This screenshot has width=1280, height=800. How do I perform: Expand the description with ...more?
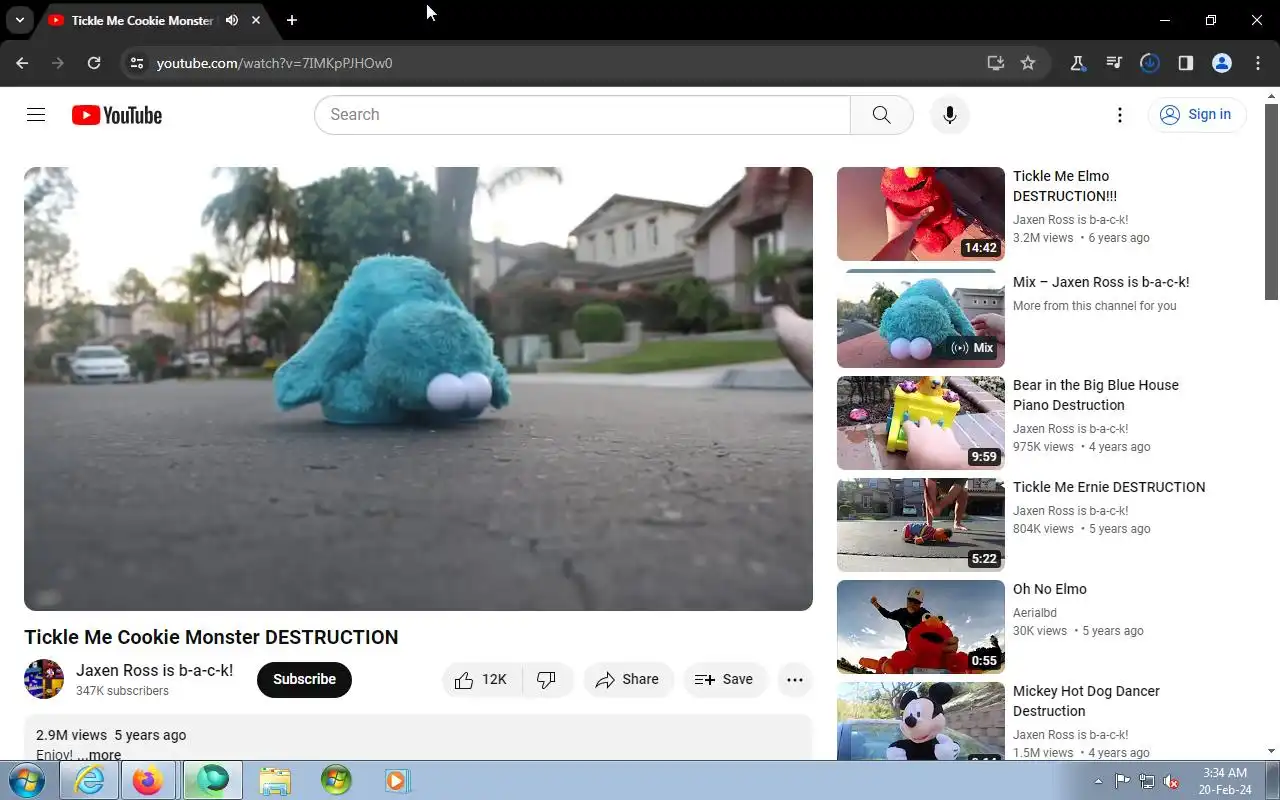tap(99, 755)
